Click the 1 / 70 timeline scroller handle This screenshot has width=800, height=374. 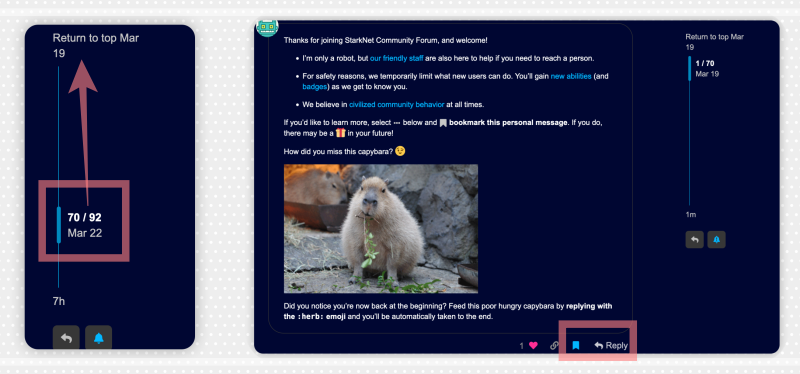[x=690, y=68]
